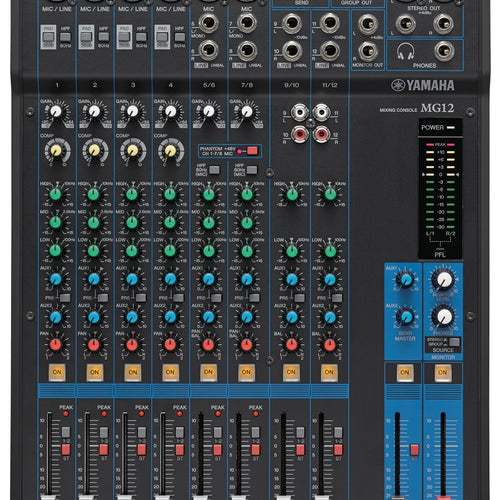This screenshot has width=500, height=500.
Task: Click the channel 6 R line jack
Action: point(208,50)
